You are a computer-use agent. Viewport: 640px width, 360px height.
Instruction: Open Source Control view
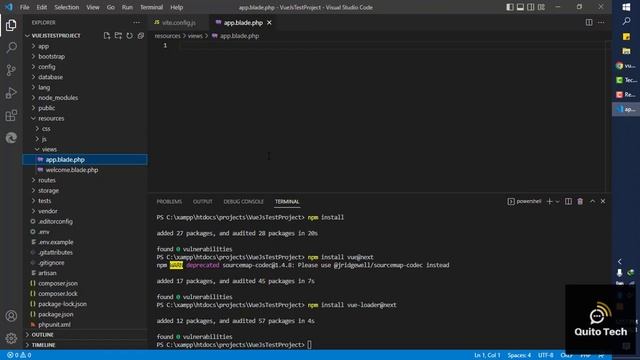[11, 70]
